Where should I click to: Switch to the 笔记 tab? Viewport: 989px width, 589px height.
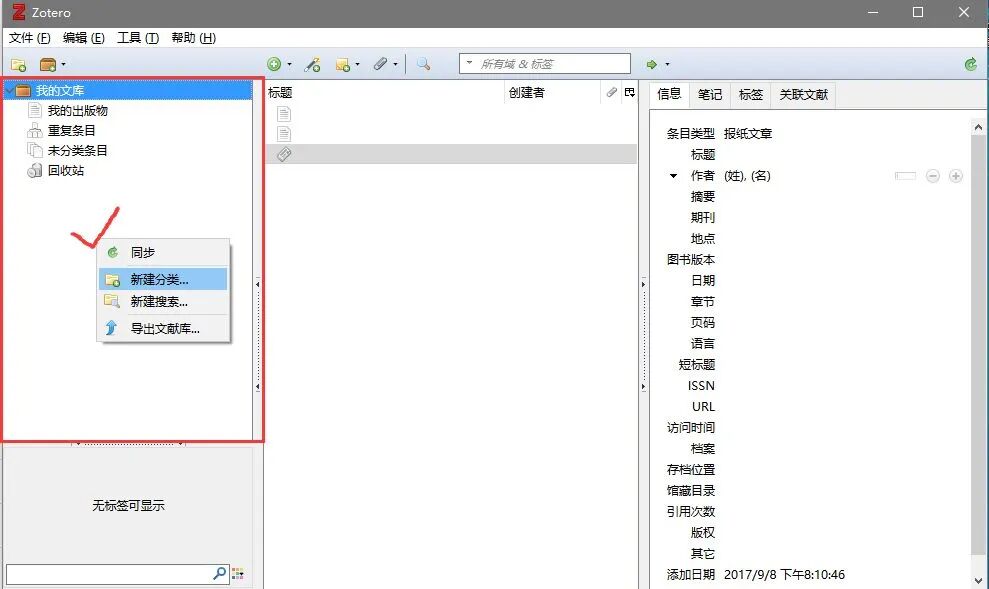710,95
